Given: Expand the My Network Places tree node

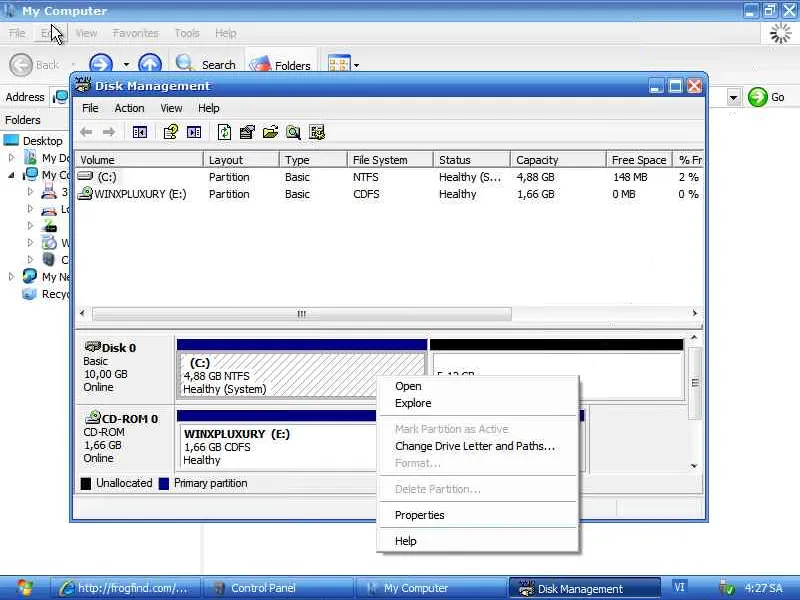Looking at the screenshot, I should 11,277.
